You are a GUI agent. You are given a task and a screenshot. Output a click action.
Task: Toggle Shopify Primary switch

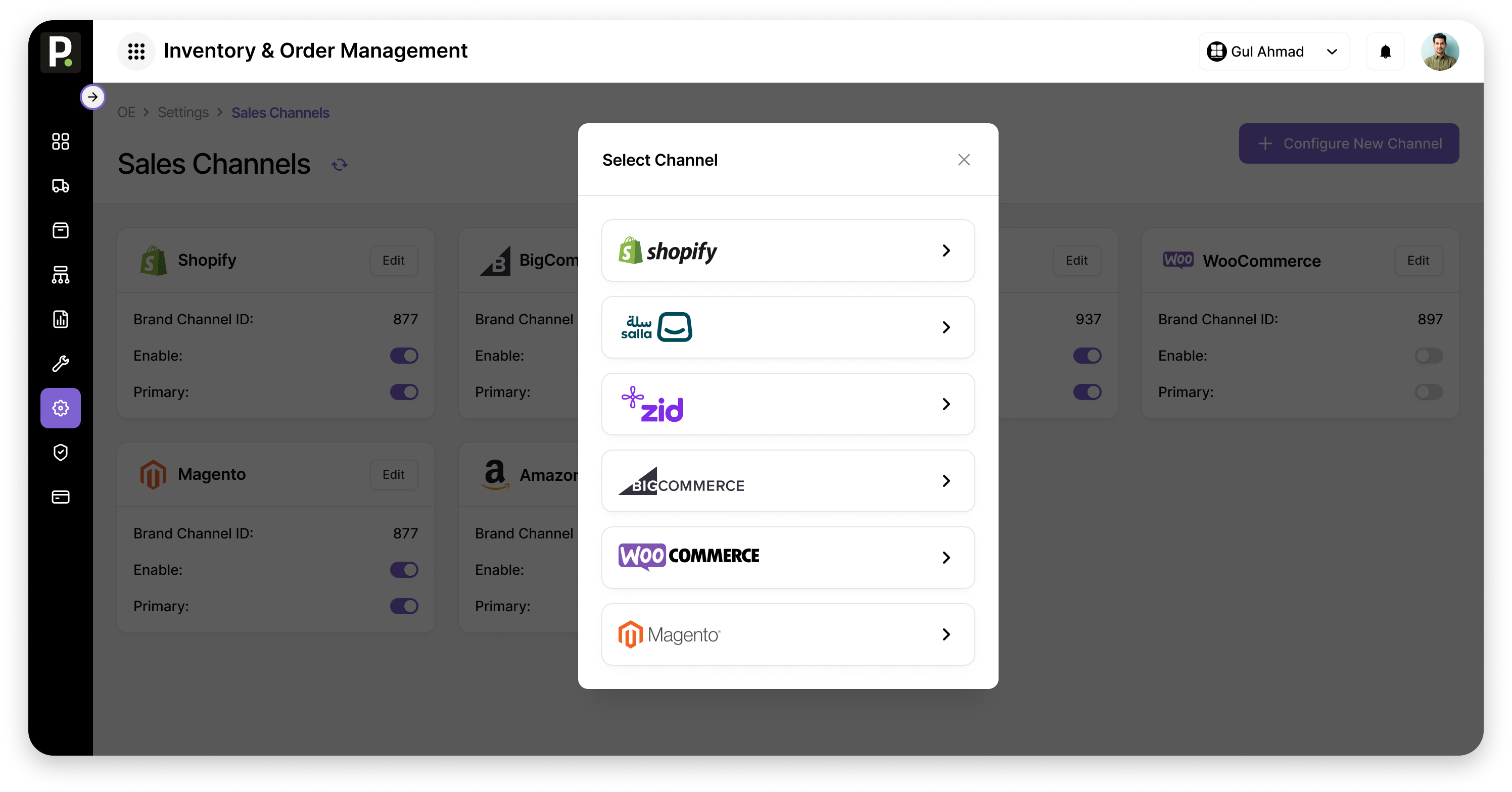point(404,392)
